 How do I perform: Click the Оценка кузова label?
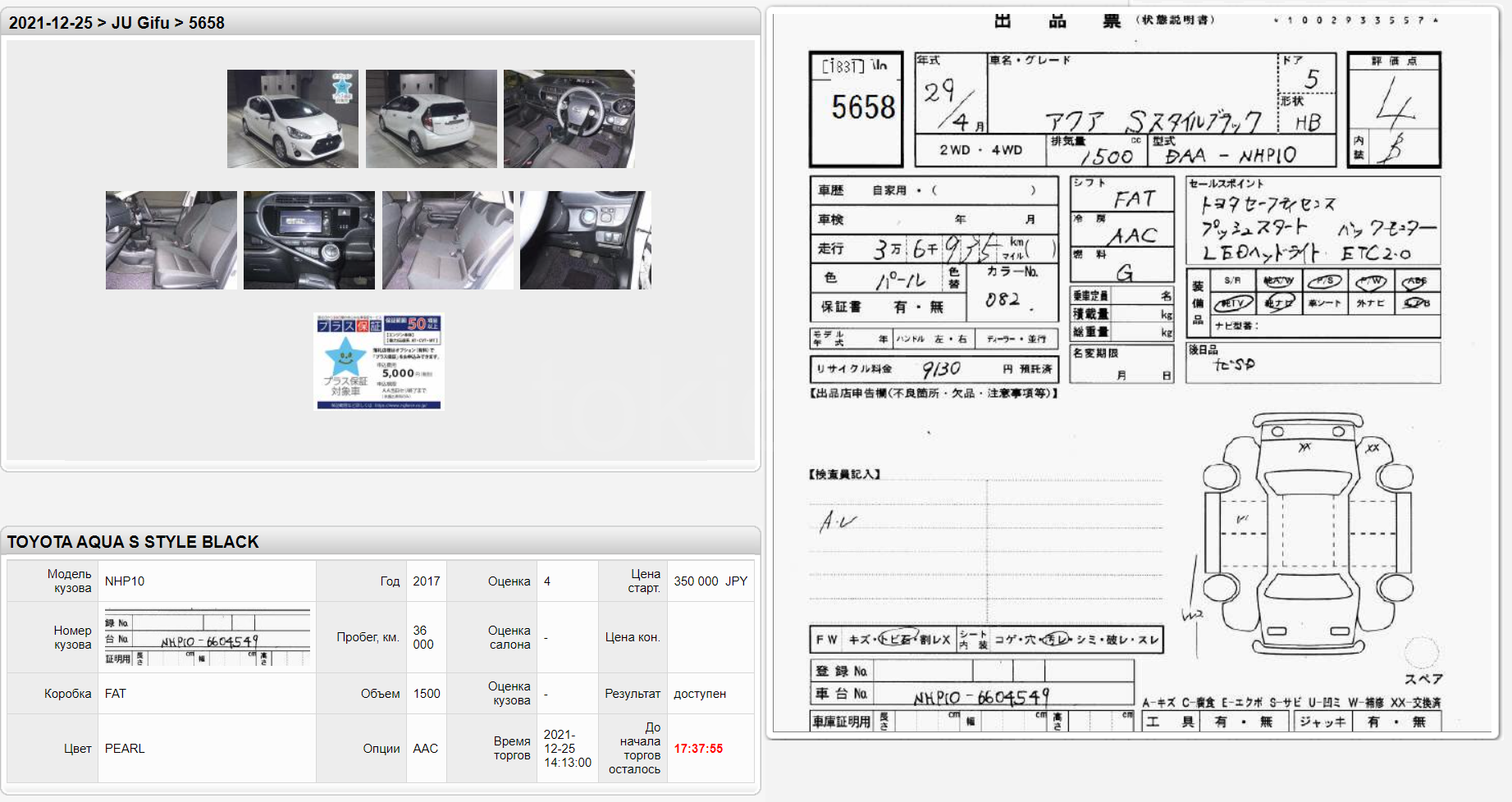[509, 693]
